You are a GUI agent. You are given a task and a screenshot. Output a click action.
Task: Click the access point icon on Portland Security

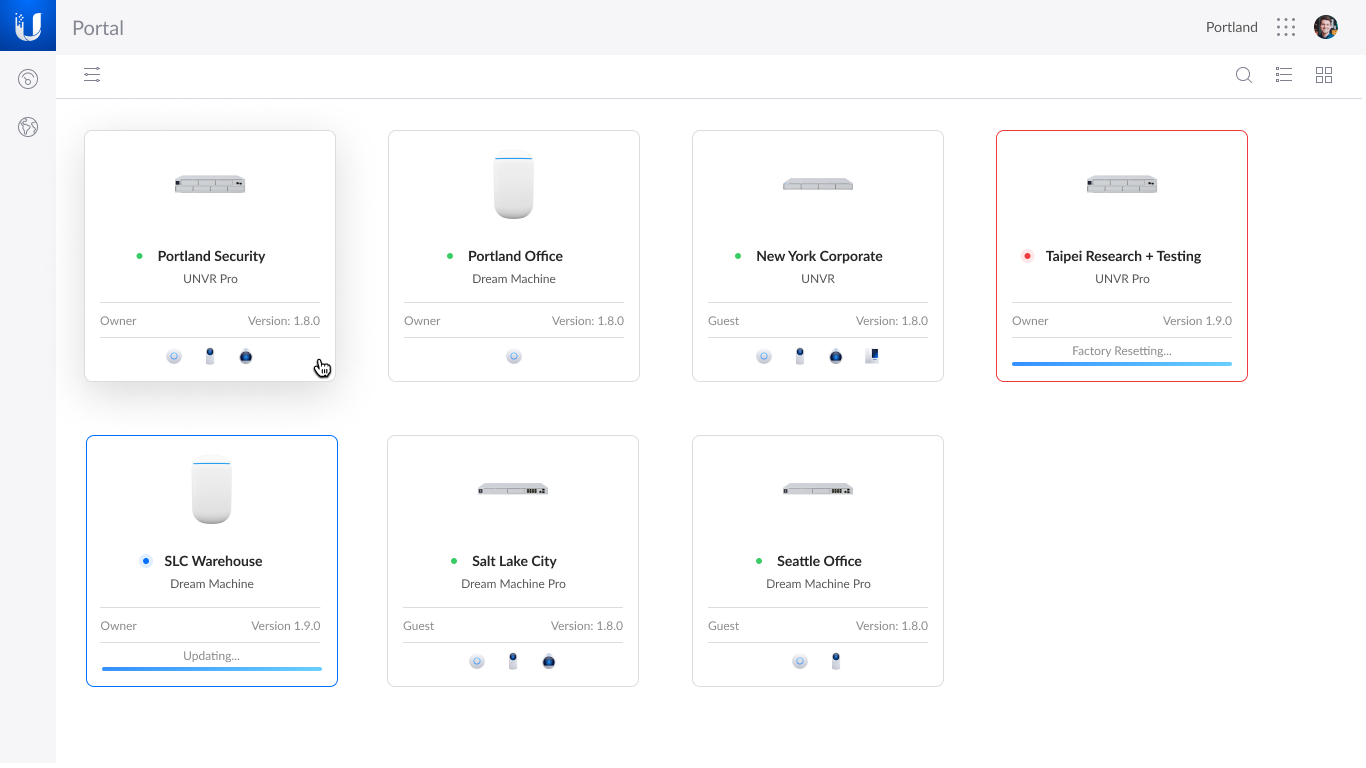point(174,356)
